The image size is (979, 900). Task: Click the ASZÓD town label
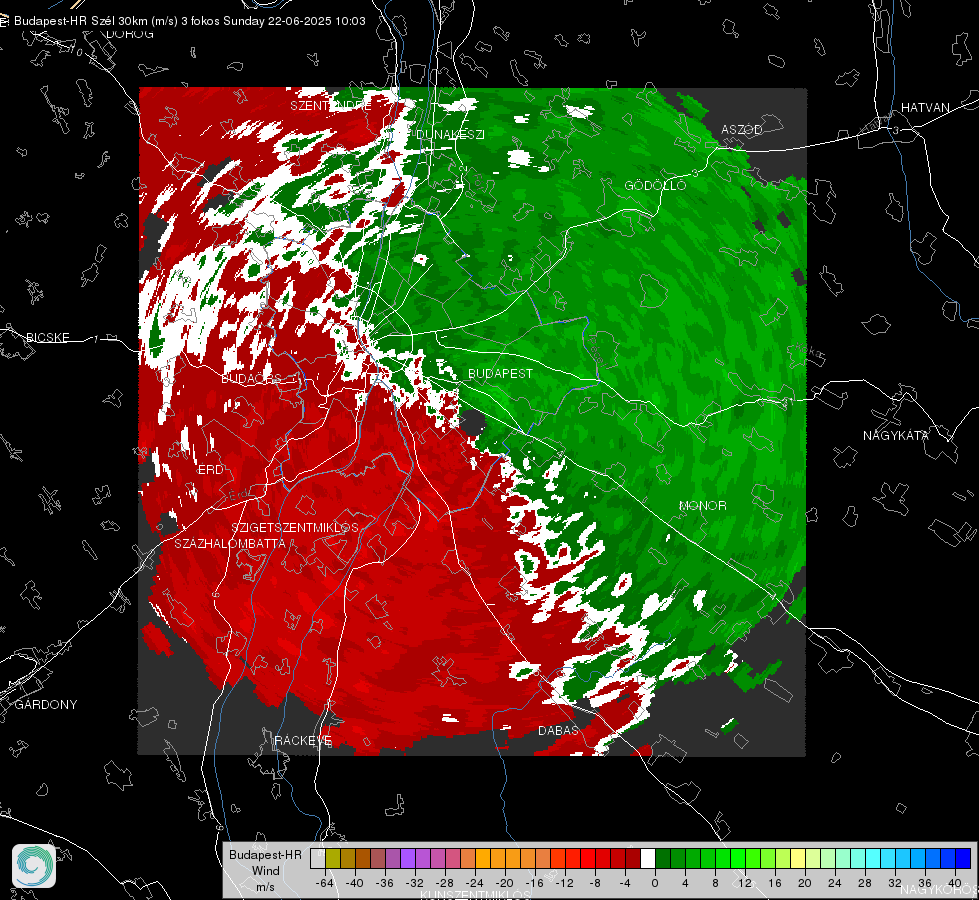click(x=742, y=129)
